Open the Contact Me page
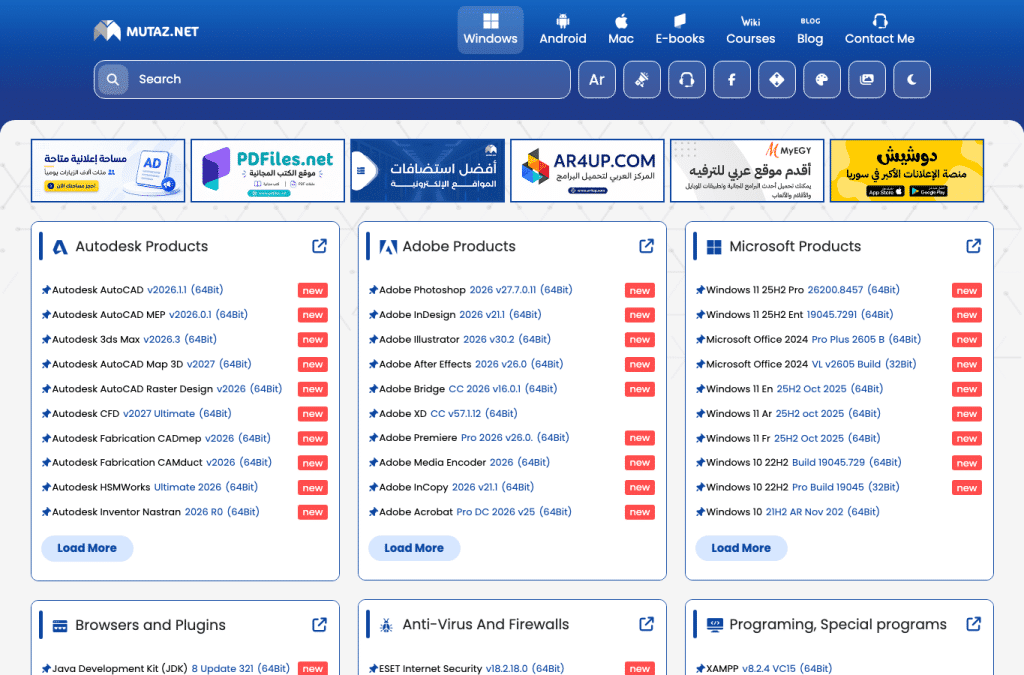Image resolution: width=1024 pixels, height=675 pixels. [x=880, y=30]
